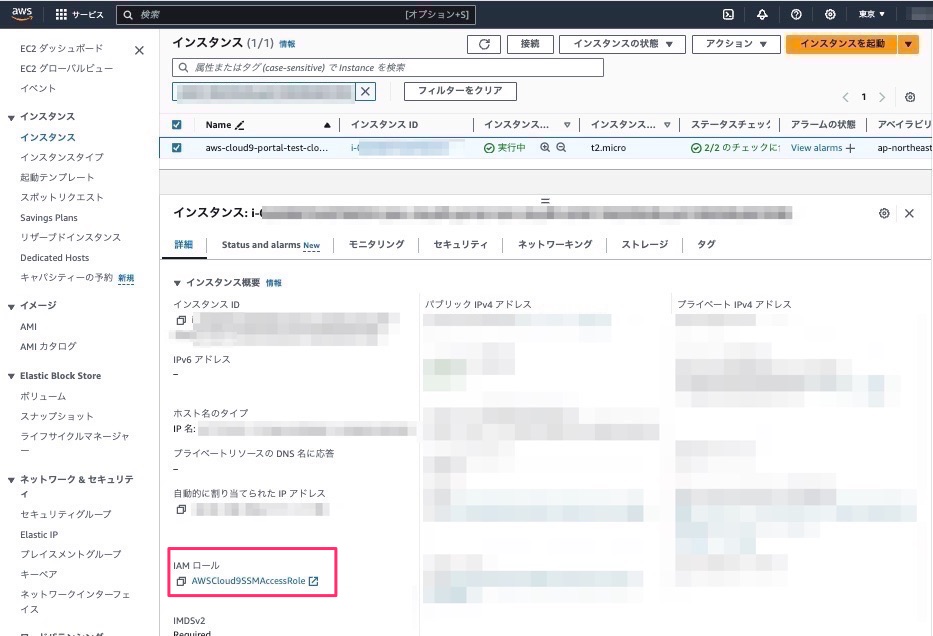This screenshot has height=636, width=933.
Task: Toggle the select-all instances checkbox
Action: (177, 124)
